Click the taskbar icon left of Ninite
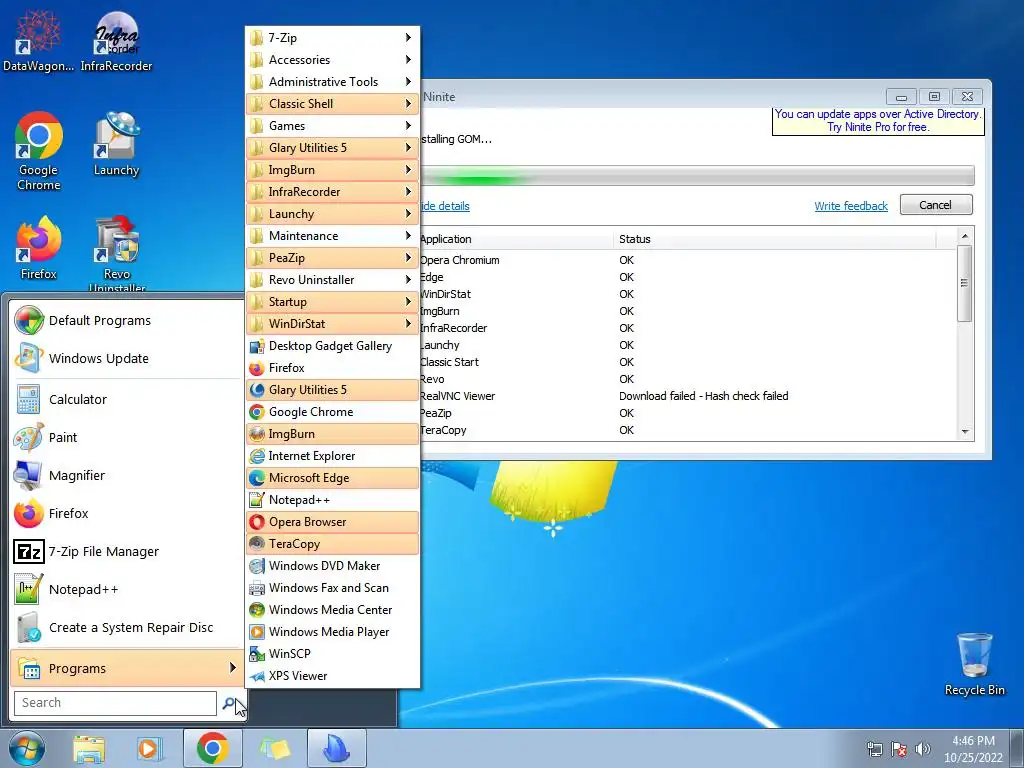The height and width of the screenshot is (768, 1024). pyautogui.click(x=275, y=748)
